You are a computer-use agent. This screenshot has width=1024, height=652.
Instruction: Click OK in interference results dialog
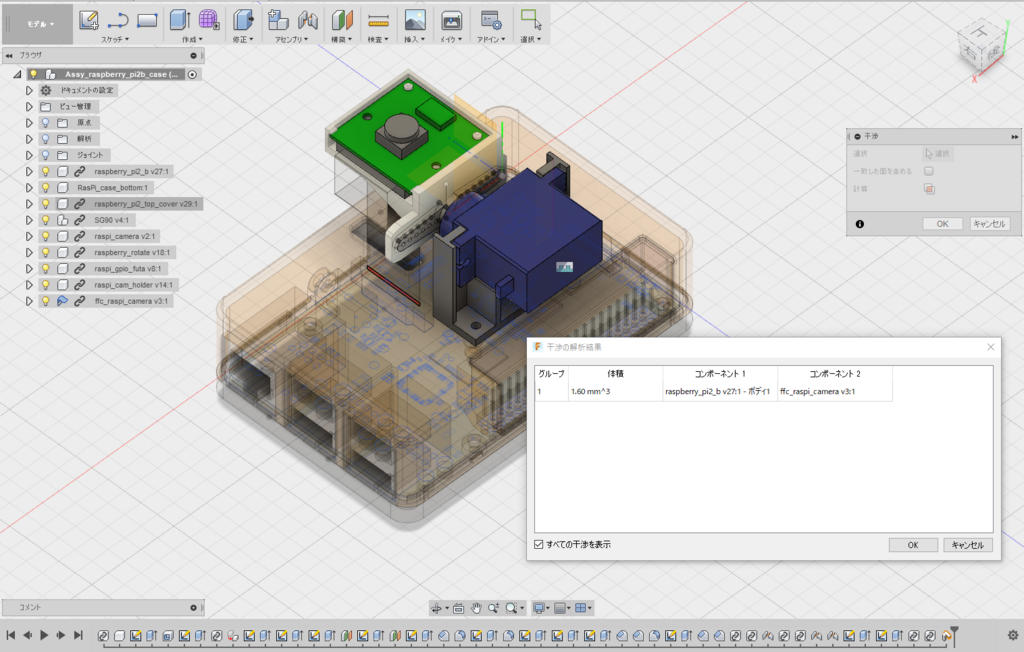pyautogui.click(x=913, y=545)
